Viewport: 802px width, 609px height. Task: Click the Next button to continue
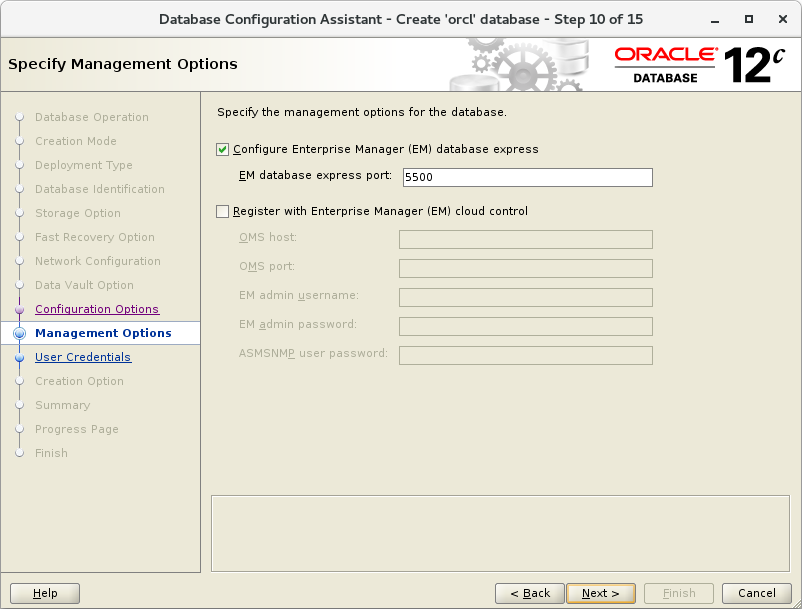coord(600,592)
